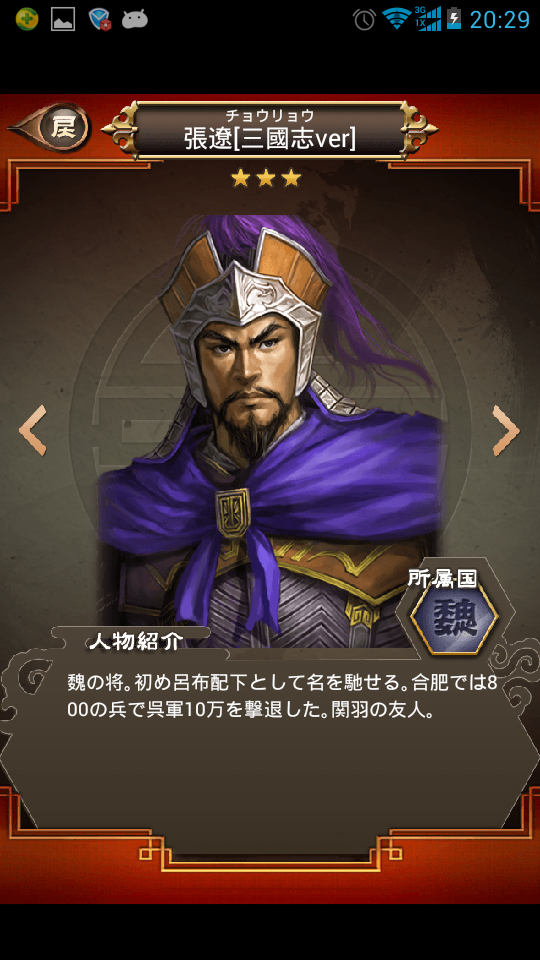Tap the 魏 faction hexagon emblem
This screenshot has height=960, width=540.
pyautogui.click(x=454, y=617)
